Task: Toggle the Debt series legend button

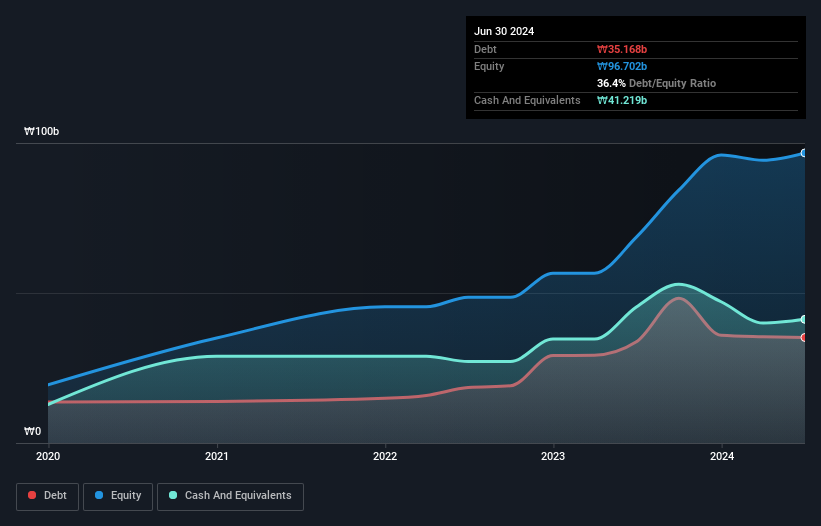Action: tap(47, 496)
